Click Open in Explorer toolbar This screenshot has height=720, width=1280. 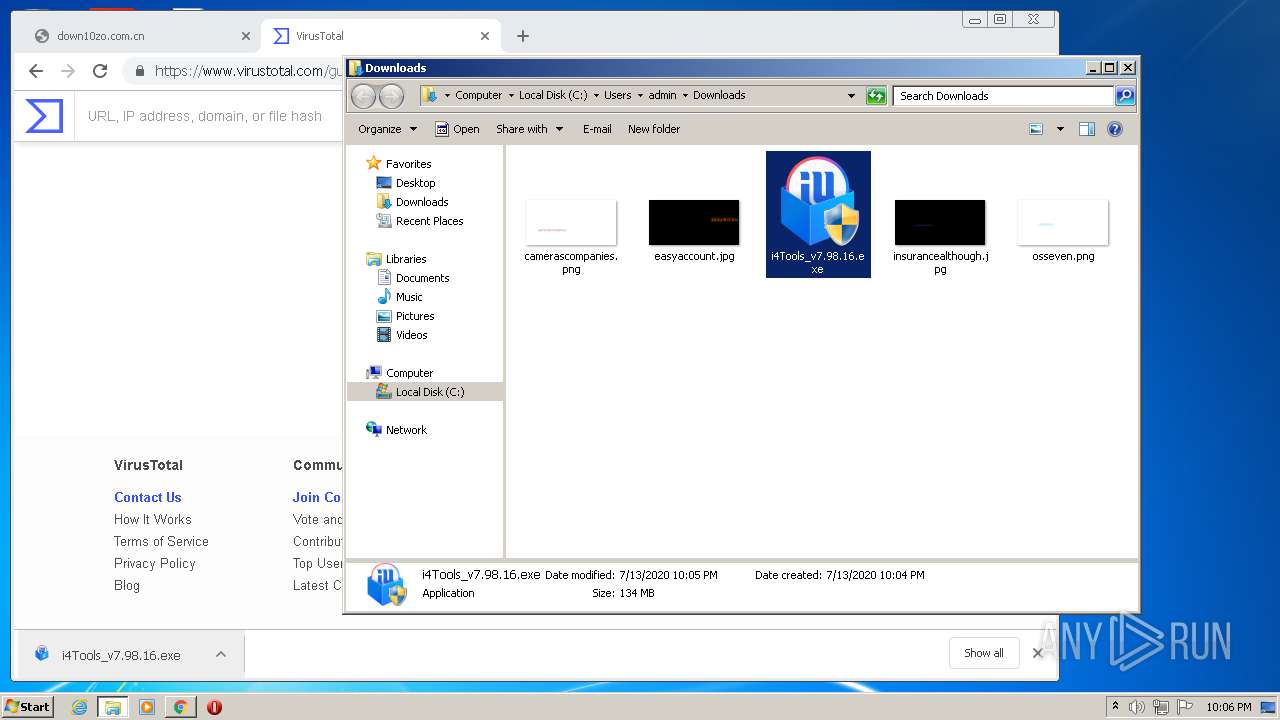[x=458, y=129]
